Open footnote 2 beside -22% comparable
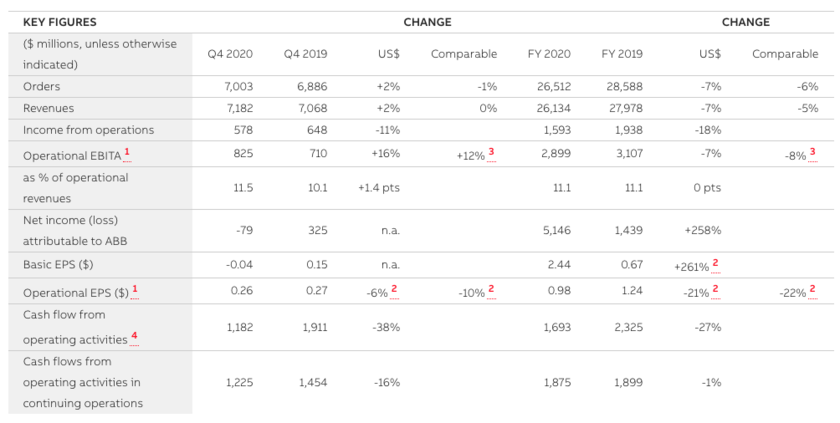 (812, 290)
